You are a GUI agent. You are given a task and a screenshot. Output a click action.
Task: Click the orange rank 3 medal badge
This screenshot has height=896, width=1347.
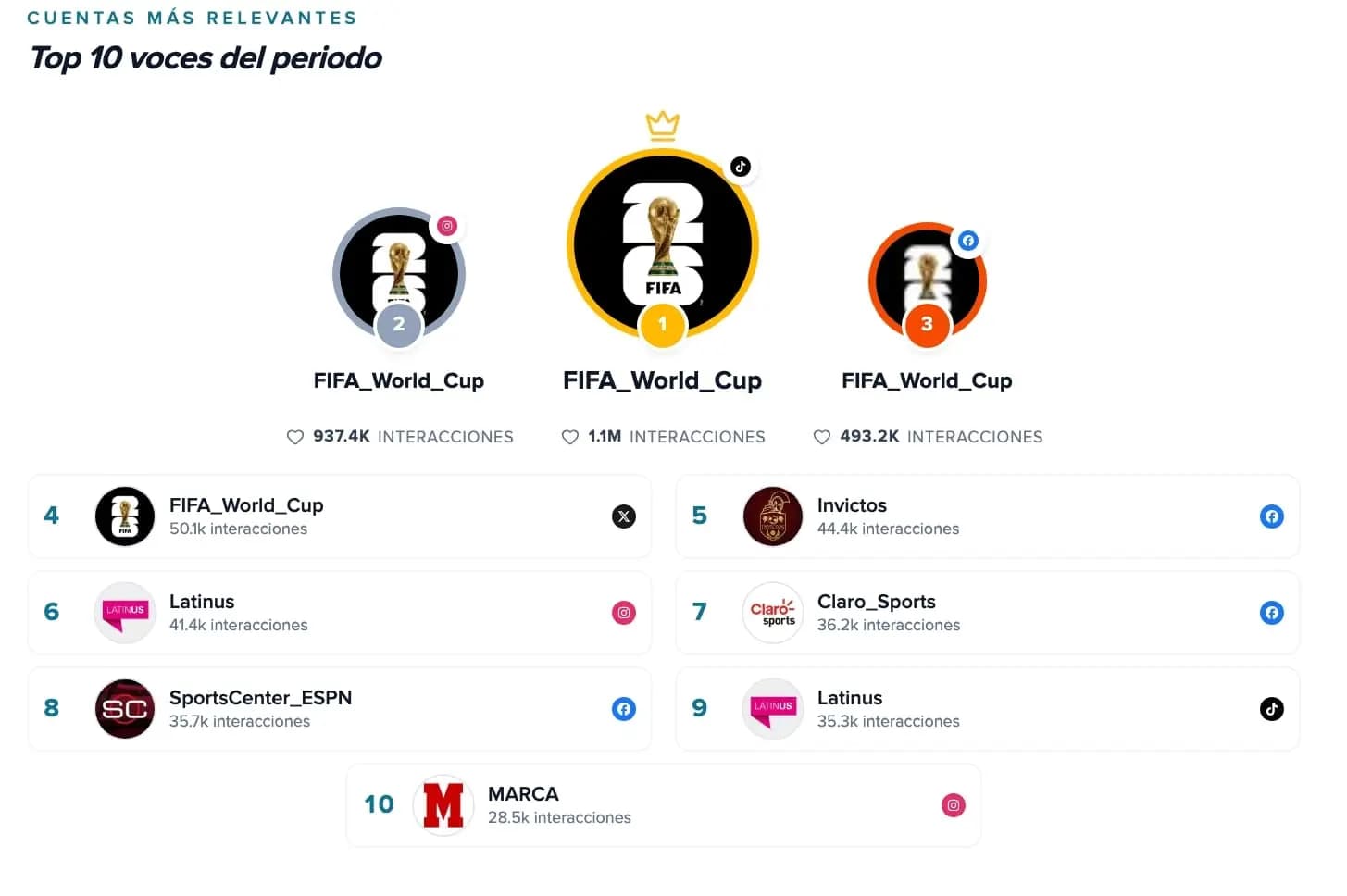(x=927, y=324)
